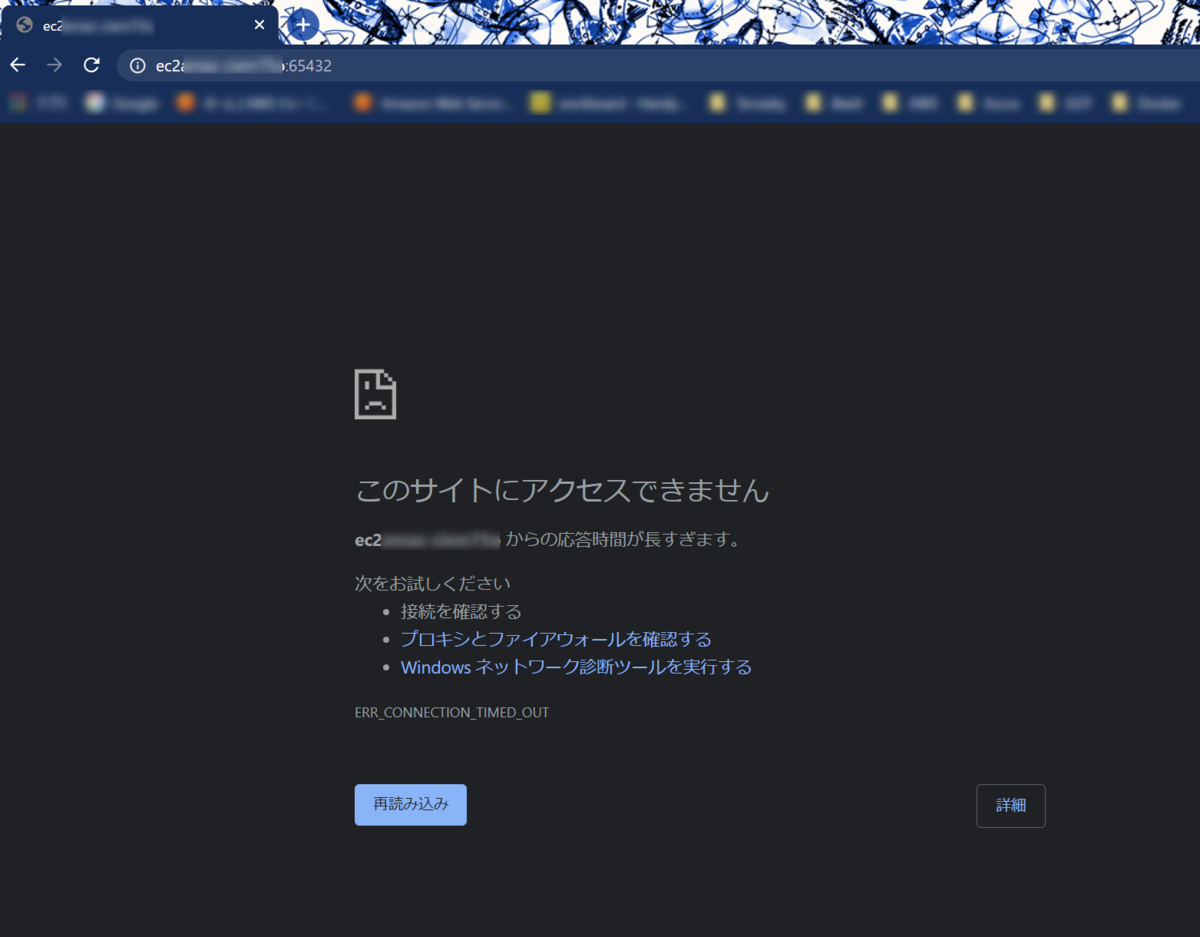The image size is (1200, 937).
Task: Click the back navigation arrow
Action: click(x=17, y=64)
